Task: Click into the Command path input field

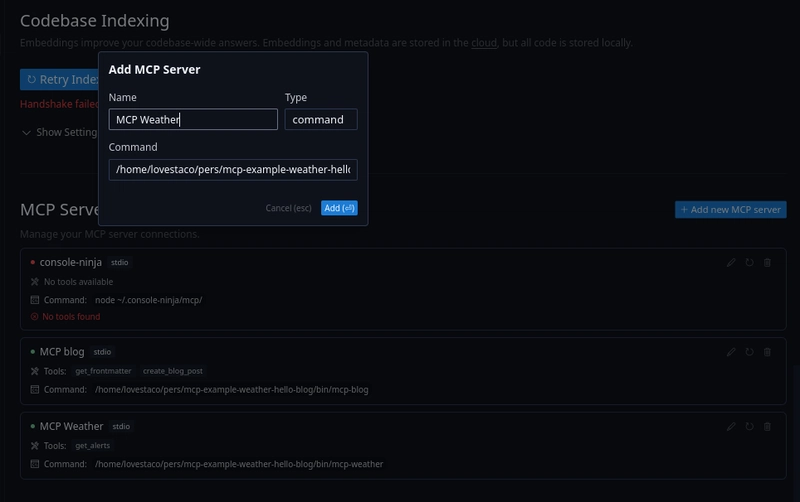Action: point(233,169)
